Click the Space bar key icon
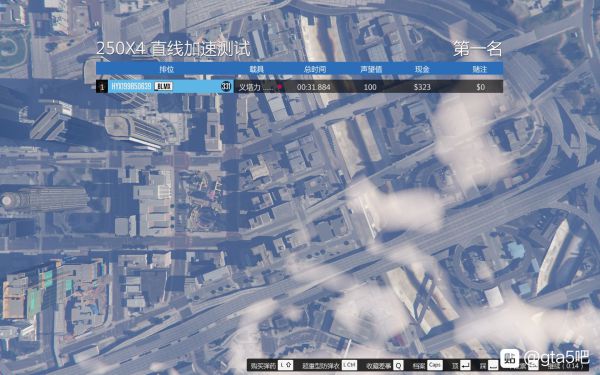This screenshot has height=375, width=600. tap(493, 365)
